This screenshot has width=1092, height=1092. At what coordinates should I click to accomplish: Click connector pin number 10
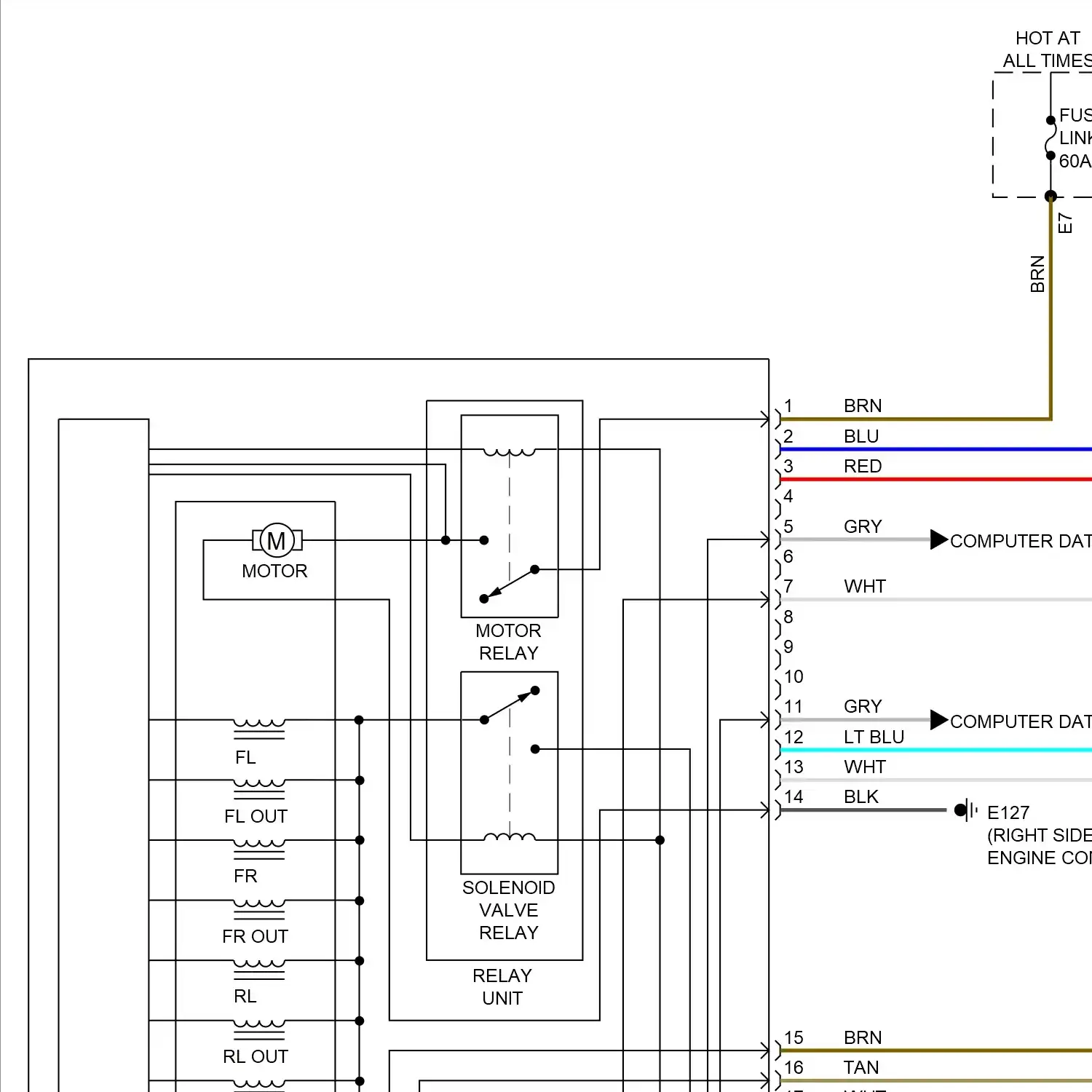[794, 676]
